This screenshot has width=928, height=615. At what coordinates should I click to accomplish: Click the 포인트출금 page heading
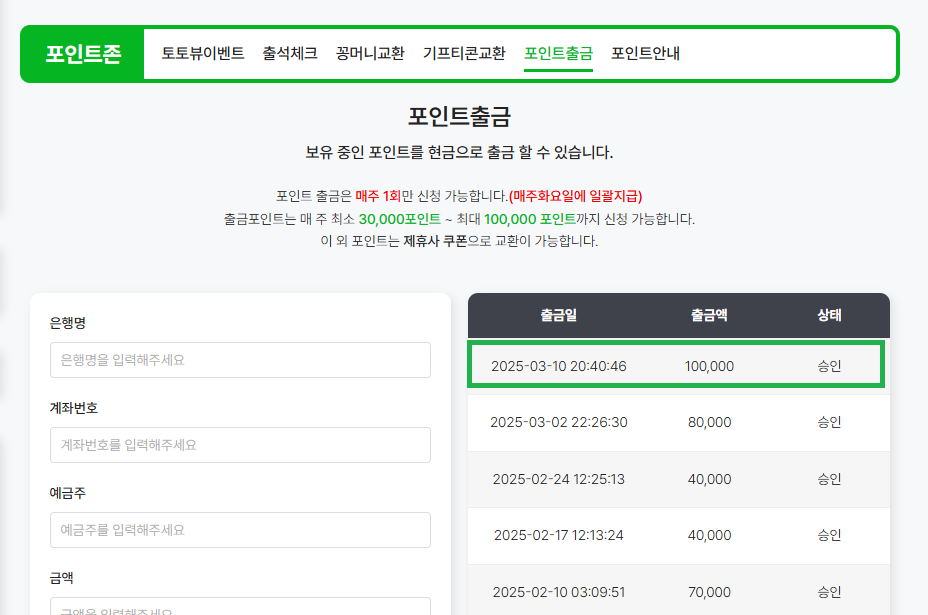click(459, 117)
